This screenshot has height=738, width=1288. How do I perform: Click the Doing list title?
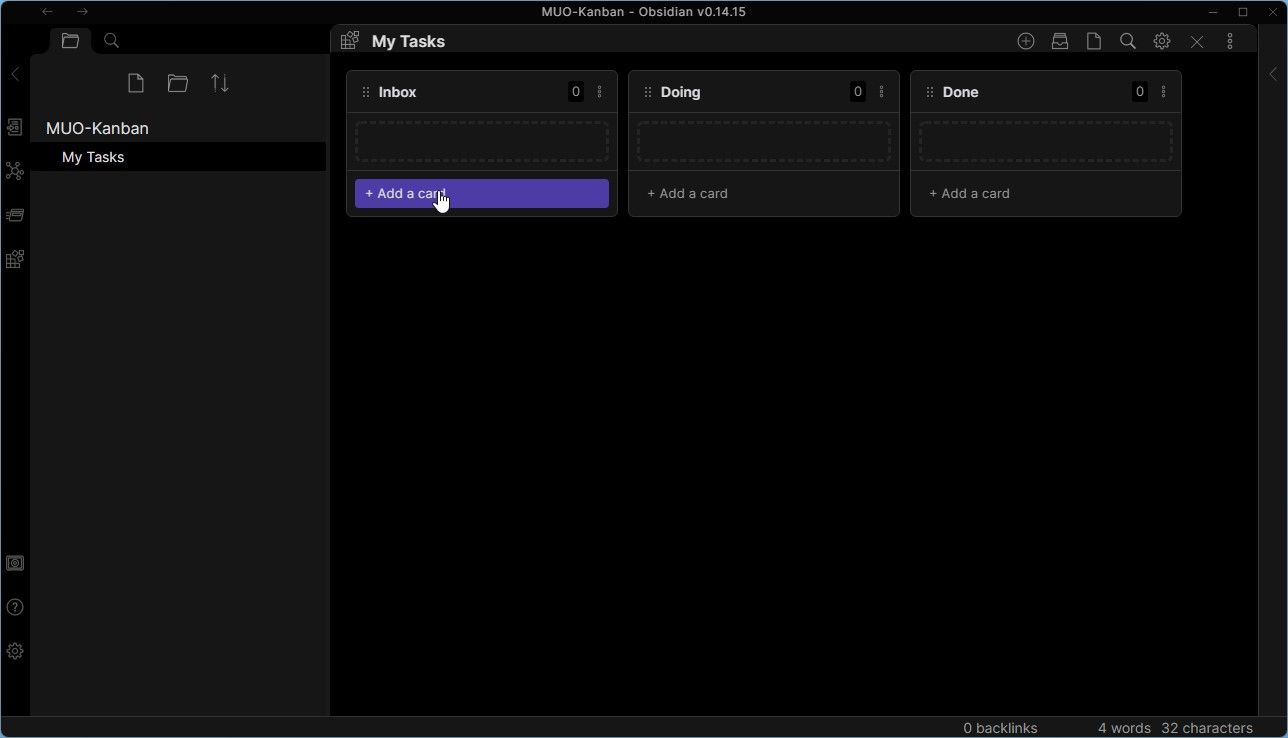pyautogui.click(x=680, y=92)
